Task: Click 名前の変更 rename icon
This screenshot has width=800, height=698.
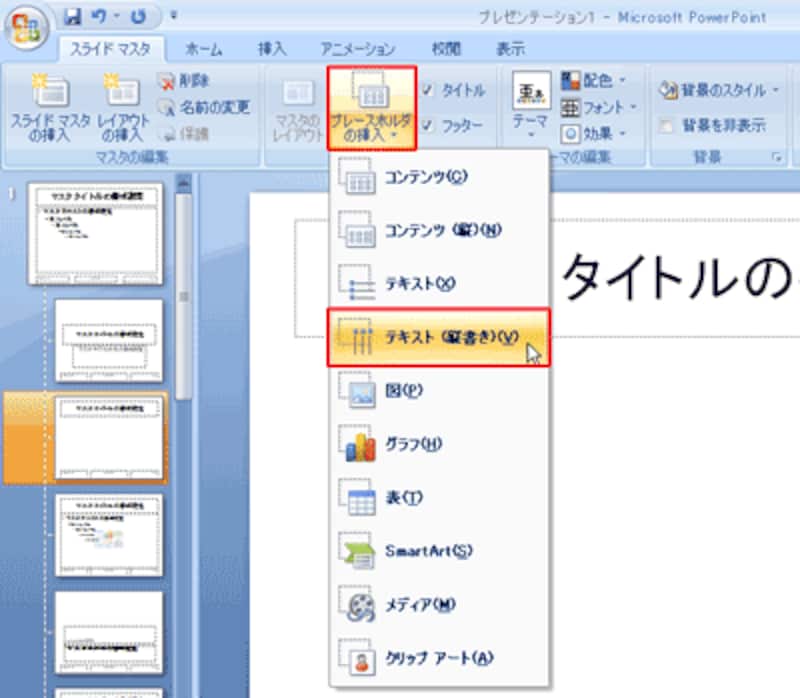Action: 167,107
